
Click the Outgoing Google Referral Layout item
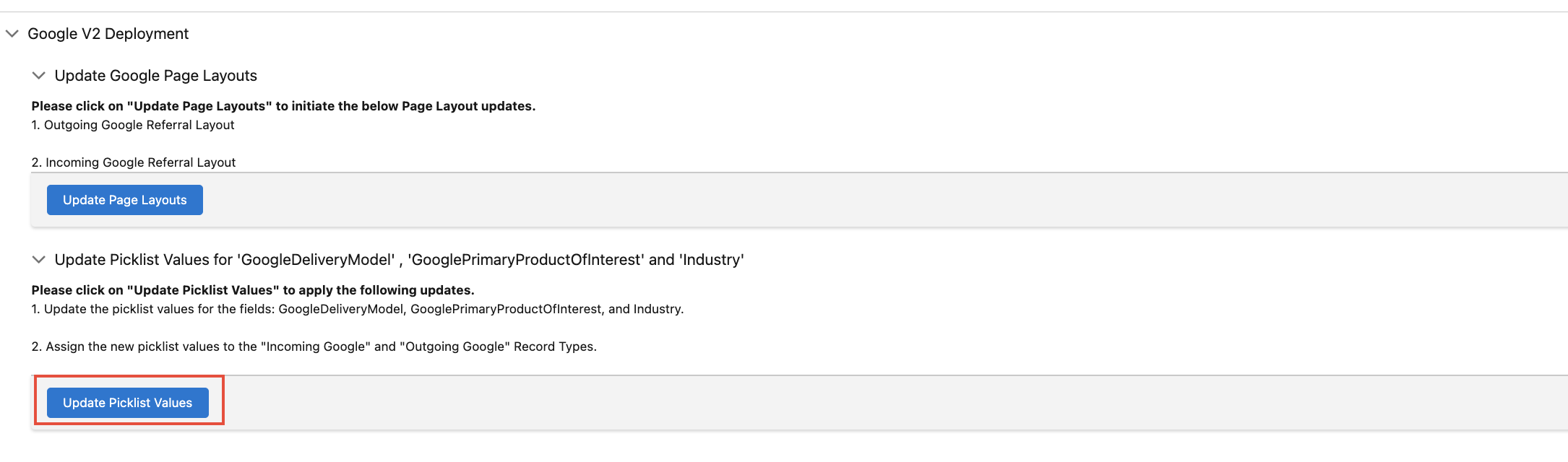click(133, 125)
